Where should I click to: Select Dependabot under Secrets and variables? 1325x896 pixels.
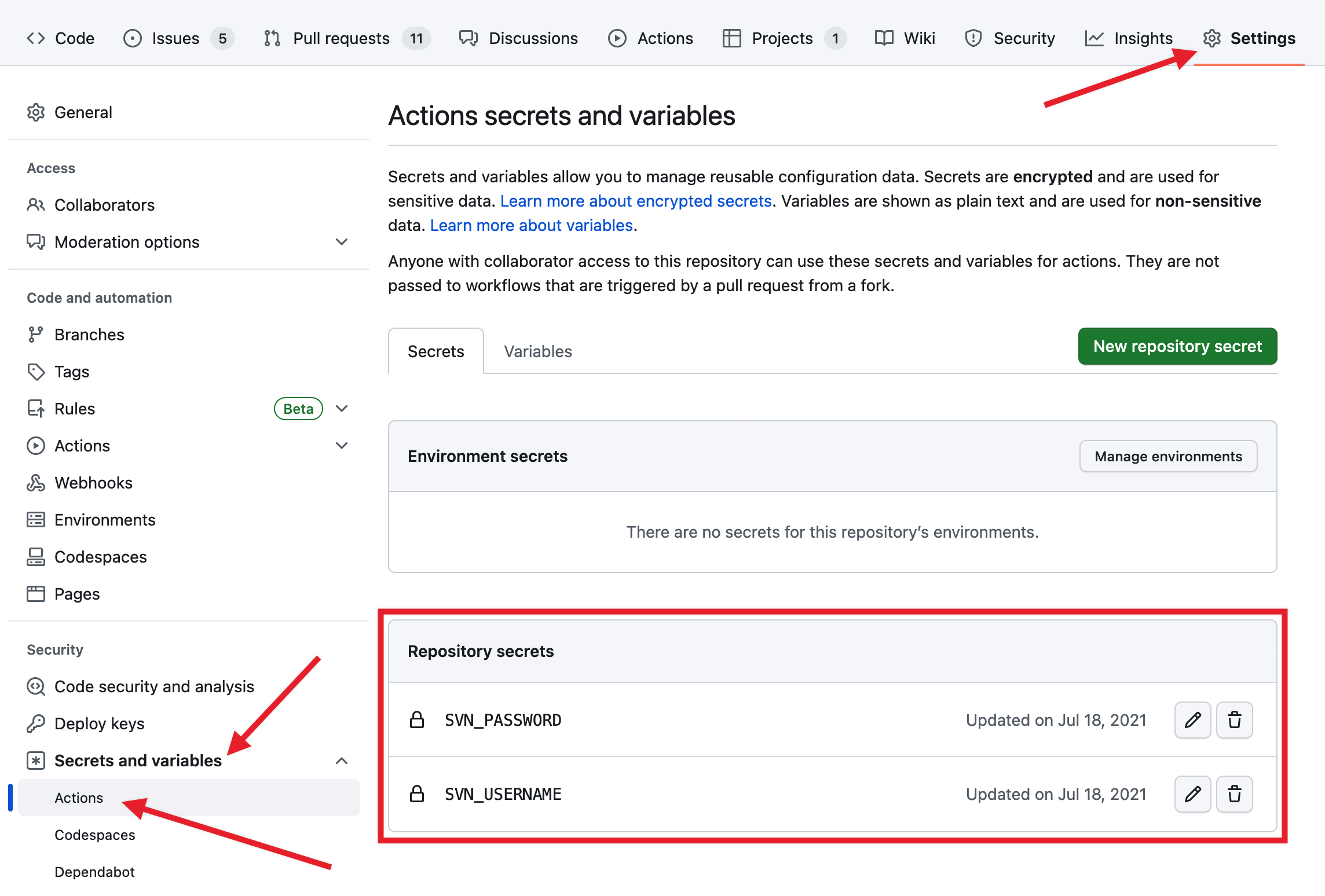94,872
